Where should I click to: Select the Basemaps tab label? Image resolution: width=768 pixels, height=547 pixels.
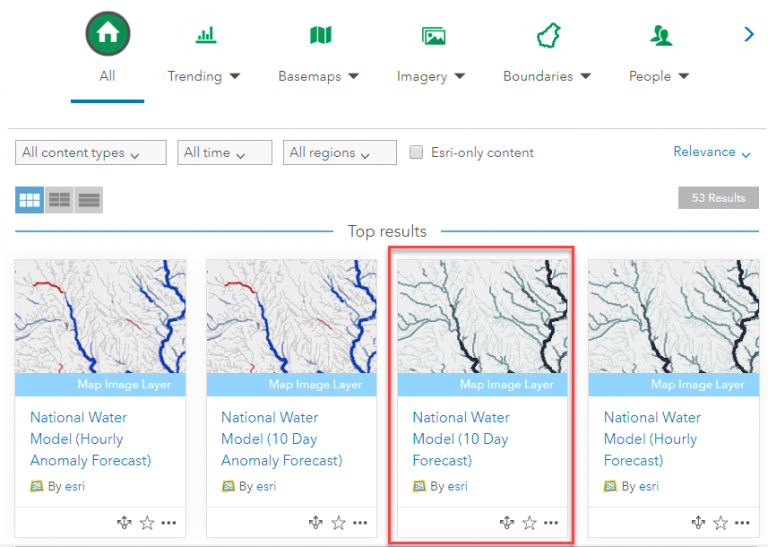click(x=310, y=76)
